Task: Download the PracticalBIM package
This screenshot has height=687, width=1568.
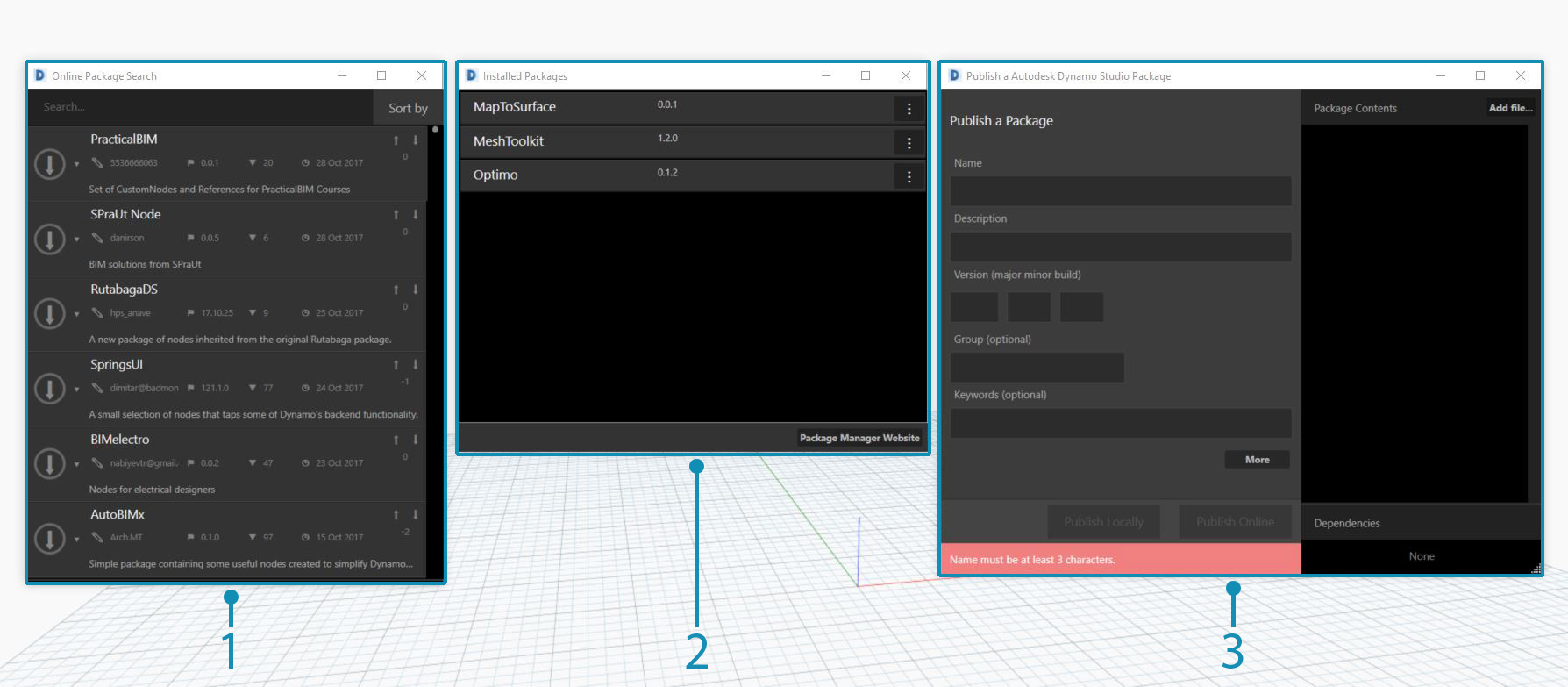Action: click(50, 164)
